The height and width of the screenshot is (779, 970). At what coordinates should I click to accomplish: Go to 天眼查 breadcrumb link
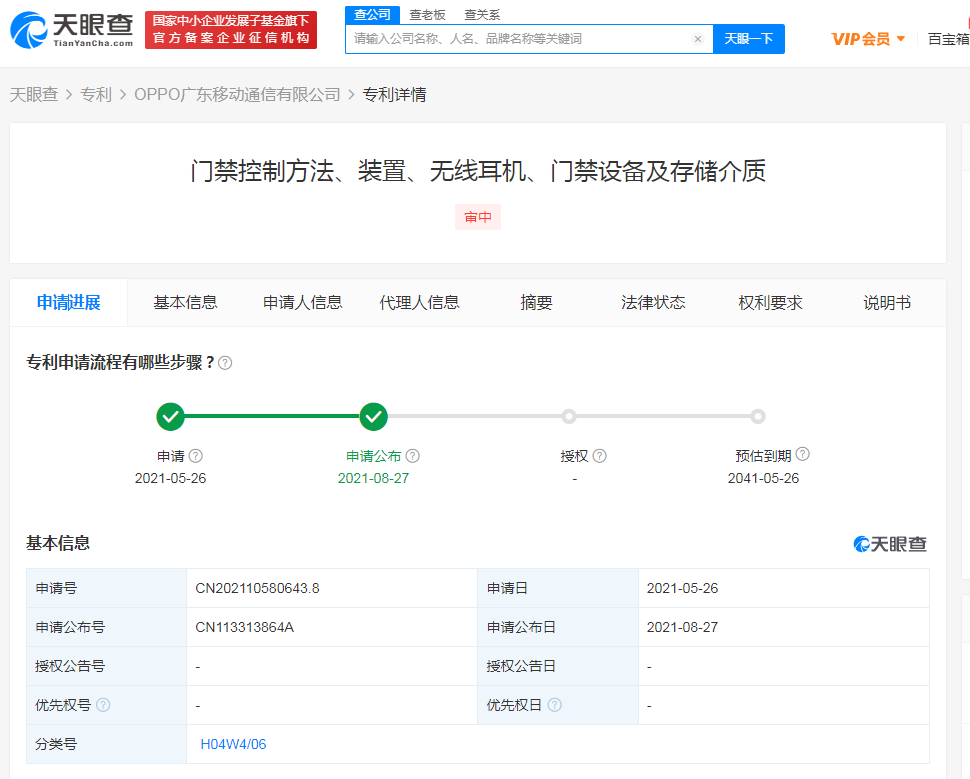(x=34, y=95)
